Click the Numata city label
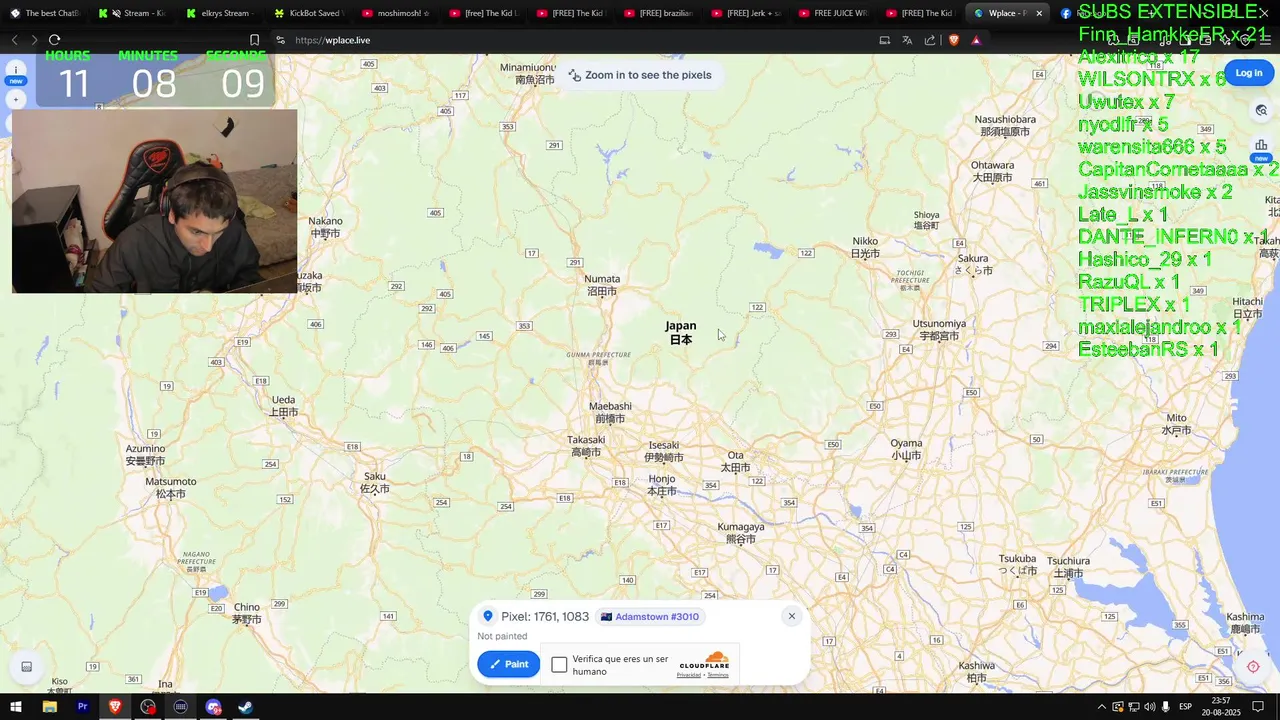Screen dimensions: 1280x720 click(602, 285)
